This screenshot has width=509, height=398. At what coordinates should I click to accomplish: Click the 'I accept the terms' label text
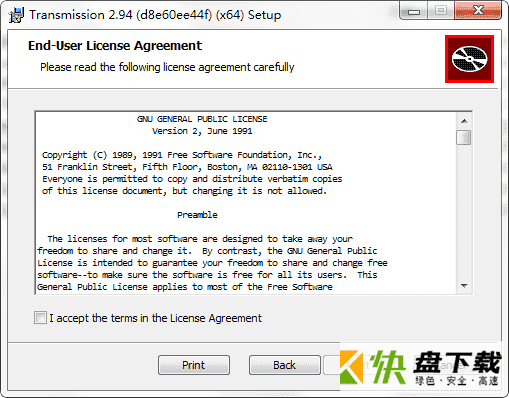pyautogui.click(x=155, y=318)
